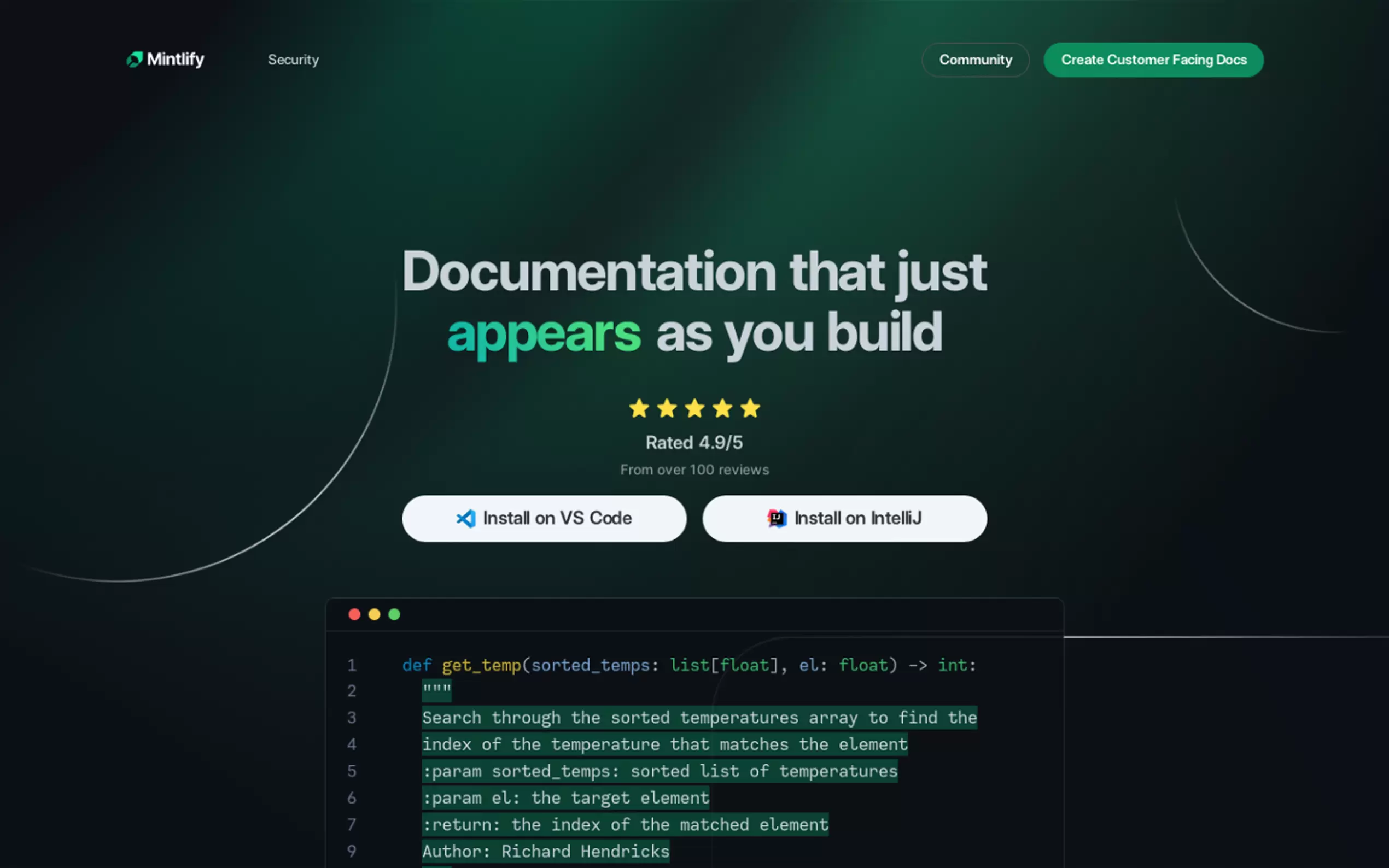Install on IntelliJ button text
The image size is (1389, 868).
tap(857, 518)
